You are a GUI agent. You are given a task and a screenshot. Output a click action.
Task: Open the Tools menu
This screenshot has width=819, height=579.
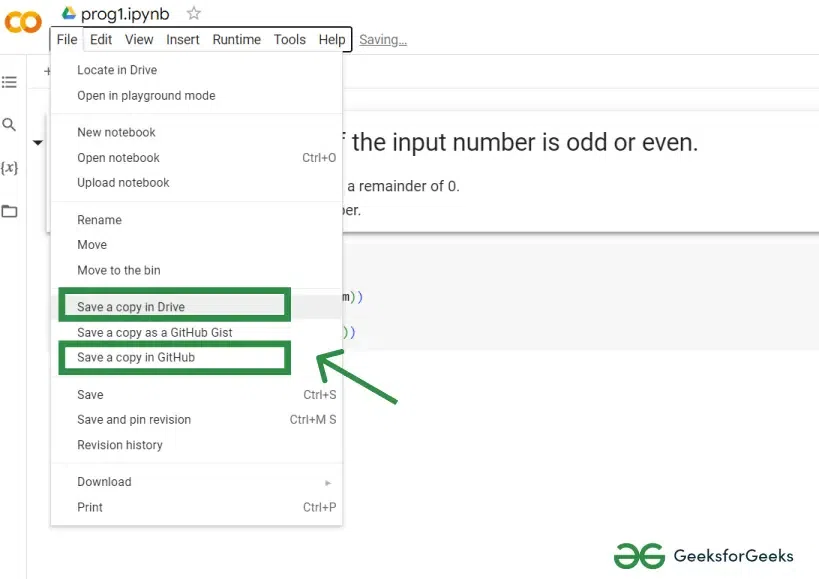click(290, 40)
